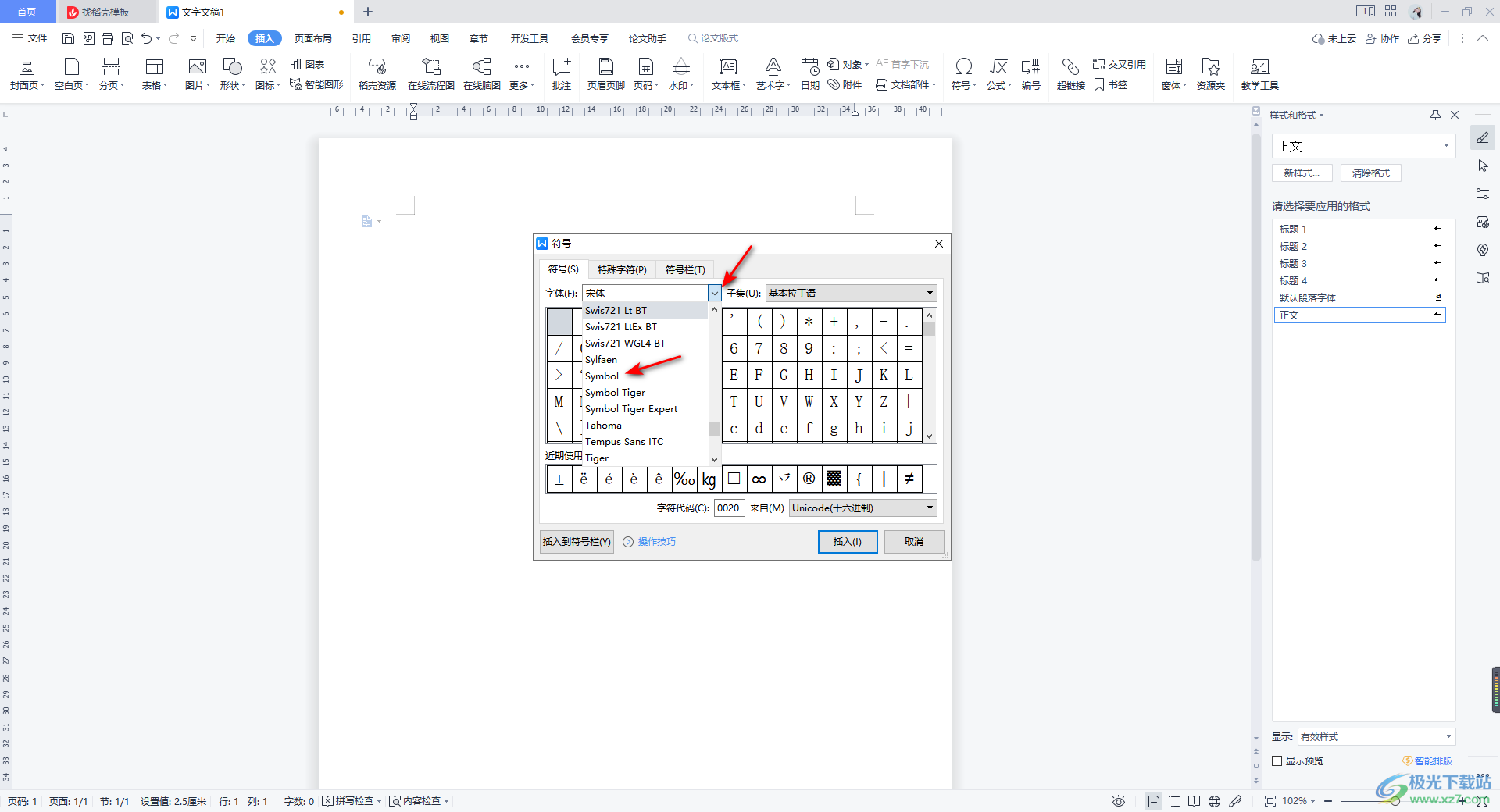Image resolution: width=1500 pixels, height=812 pixels.
Task: Open the zoom percentage 102% dropdown
Action: tap(1298, 801)
